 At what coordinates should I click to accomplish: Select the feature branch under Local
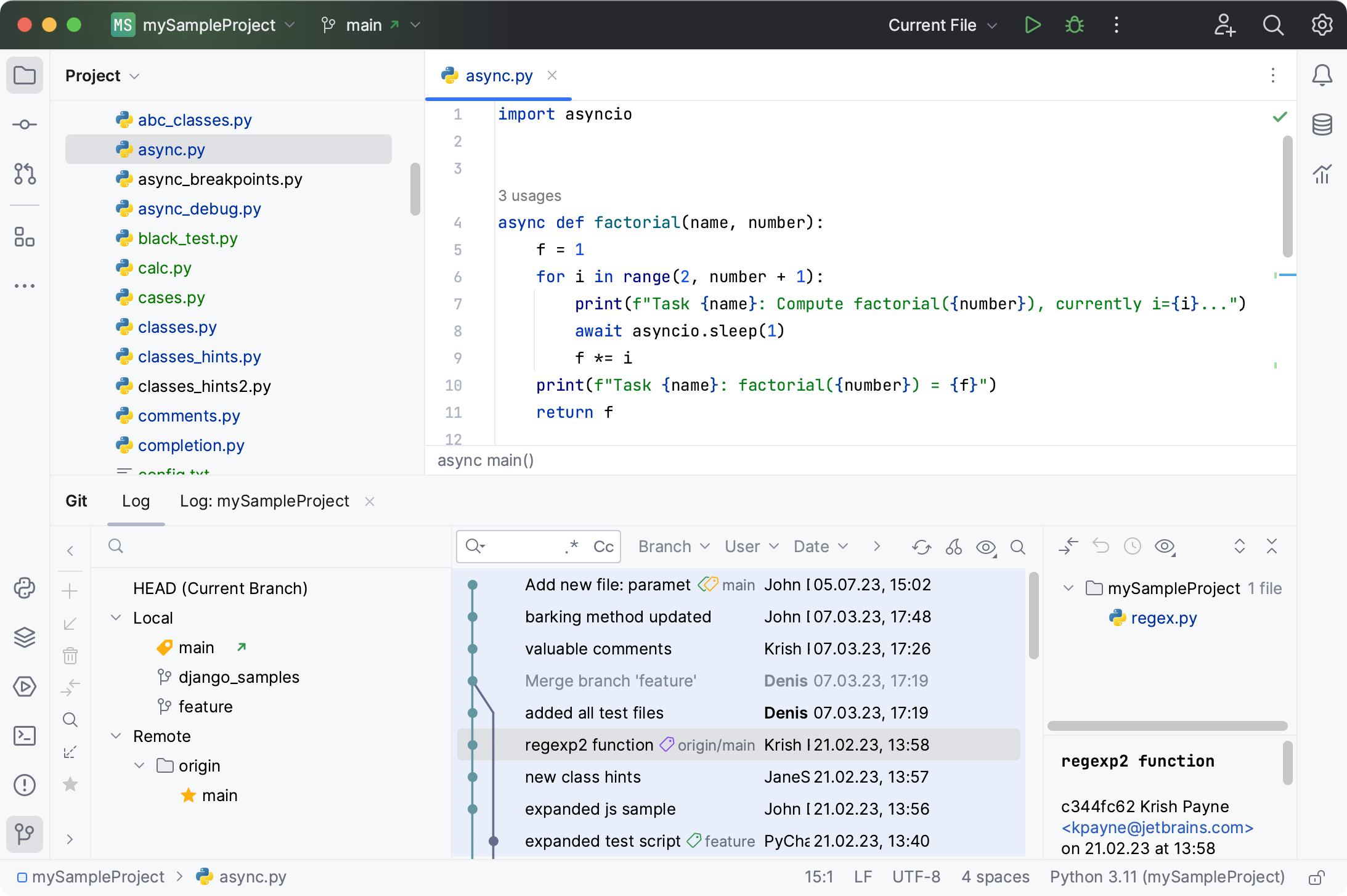pyautogui.click(x=205, y=706)
